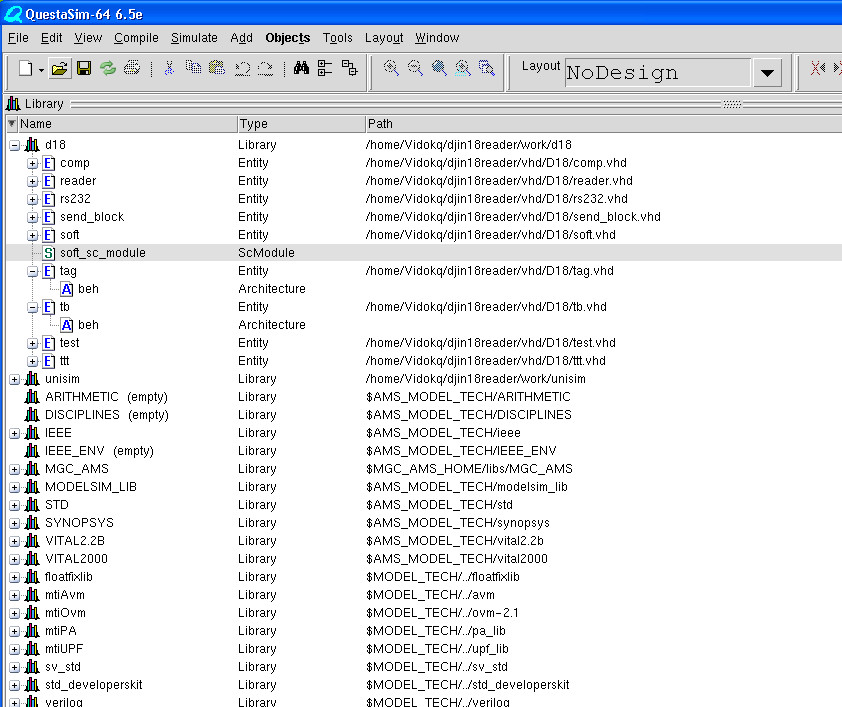Click the Library panel title-bar grip handle
The image size is (842, 707).
click(x=732, y=104)
